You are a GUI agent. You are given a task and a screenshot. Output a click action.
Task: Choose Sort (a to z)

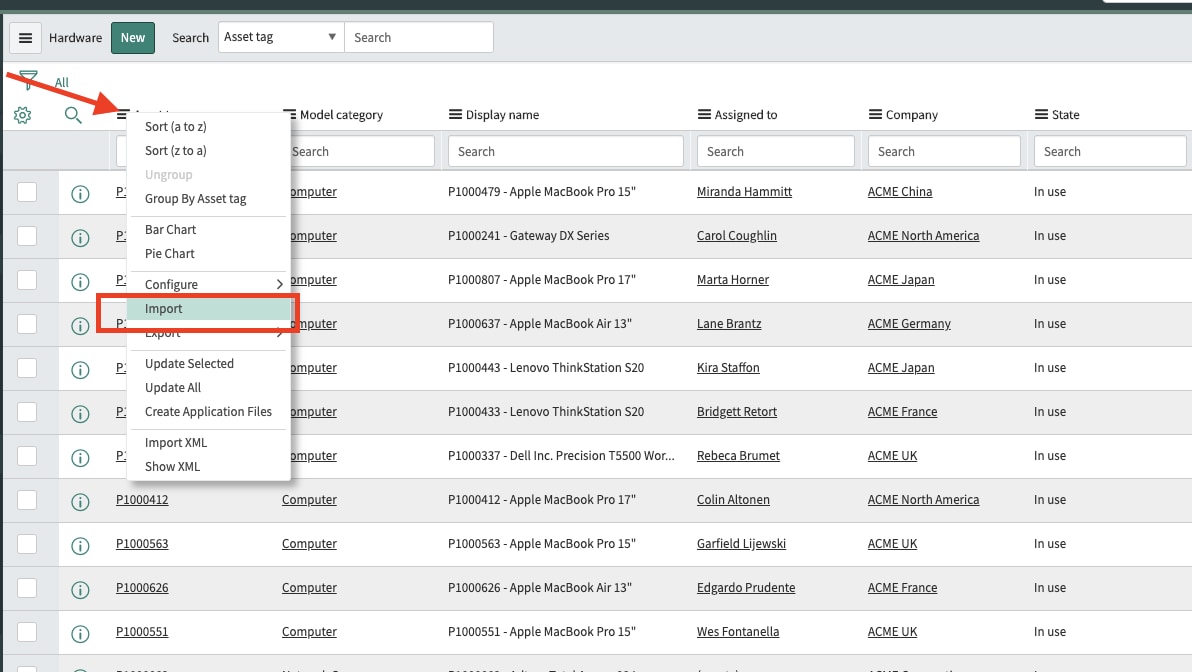coord(176,126)
